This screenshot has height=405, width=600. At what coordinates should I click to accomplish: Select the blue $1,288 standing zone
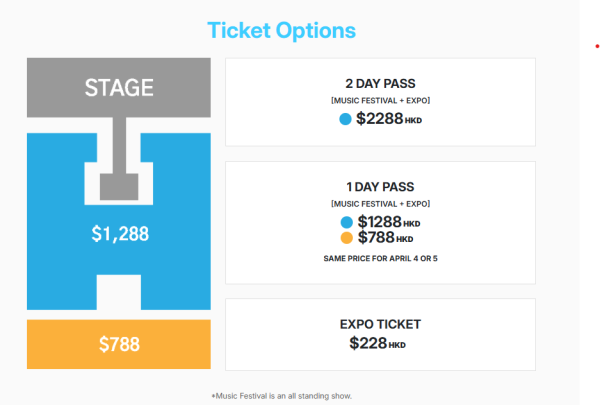pyautogui.click(x=119, y=235)
